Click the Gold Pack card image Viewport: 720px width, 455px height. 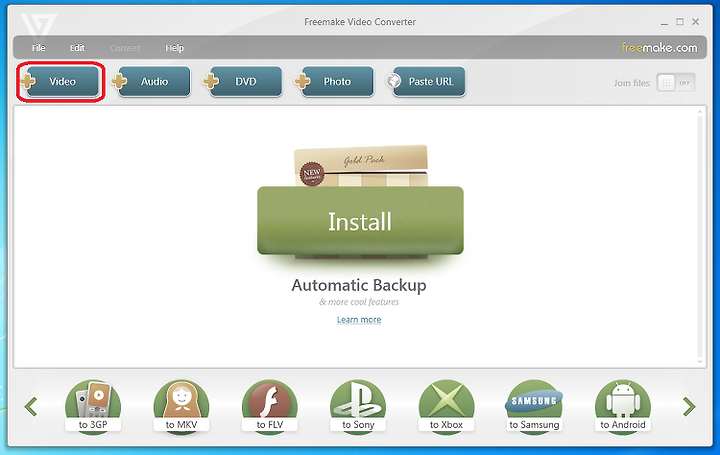tap(361, 166)
